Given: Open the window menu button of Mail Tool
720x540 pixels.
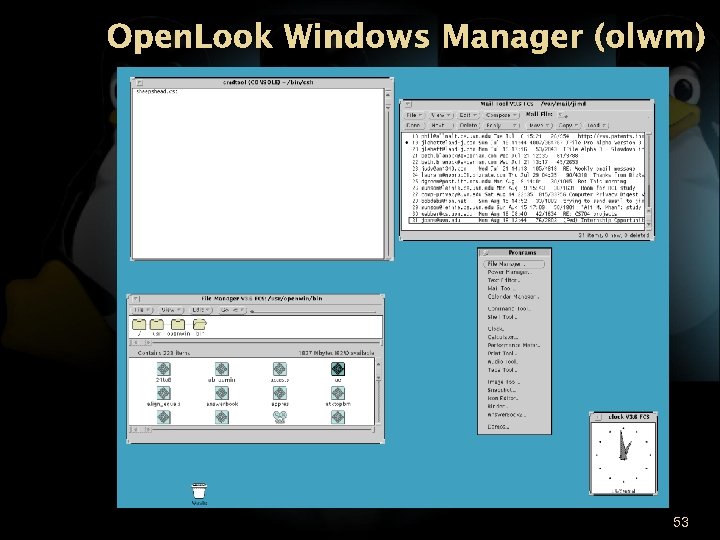Looking at the screenshot, I should (408, 104).
